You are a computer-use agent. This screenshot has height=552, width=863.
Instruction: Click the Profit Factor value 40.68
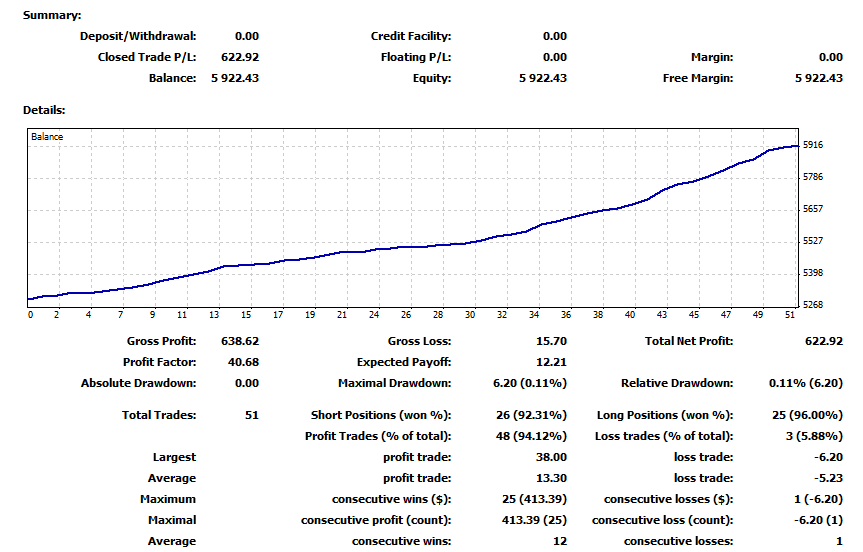click(x=243, y=362)
